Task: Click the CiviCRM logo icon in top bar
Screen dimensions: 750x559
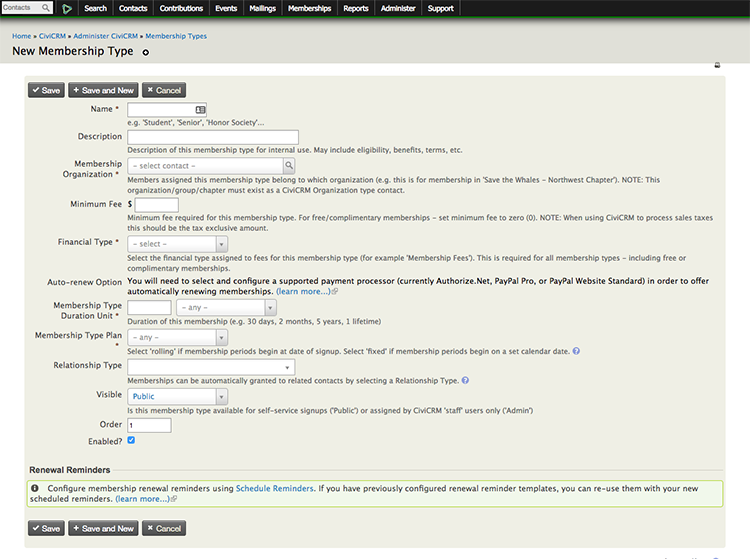Action: 67,8
